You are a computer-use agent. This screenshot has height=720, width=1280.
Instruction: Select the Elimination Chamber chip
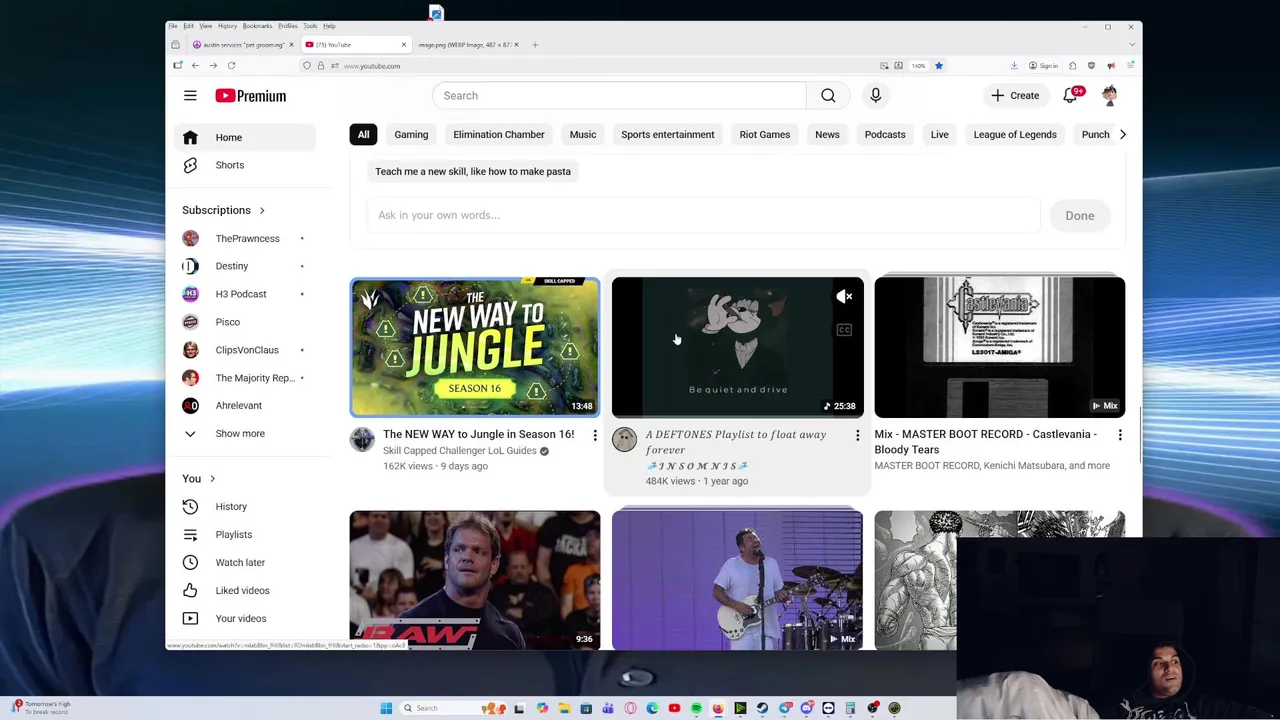click(x=499, y=134)
